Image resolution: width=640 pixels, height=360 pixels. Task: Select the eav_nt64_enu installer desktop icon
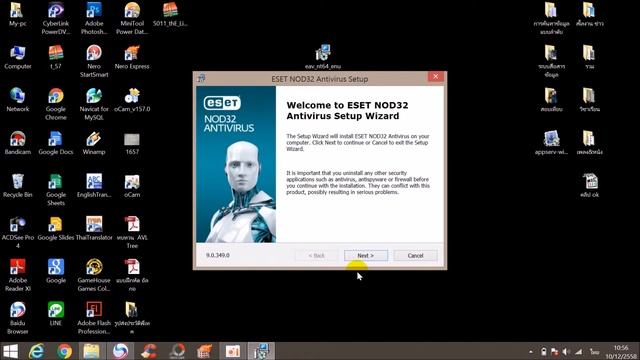[323, 57]
